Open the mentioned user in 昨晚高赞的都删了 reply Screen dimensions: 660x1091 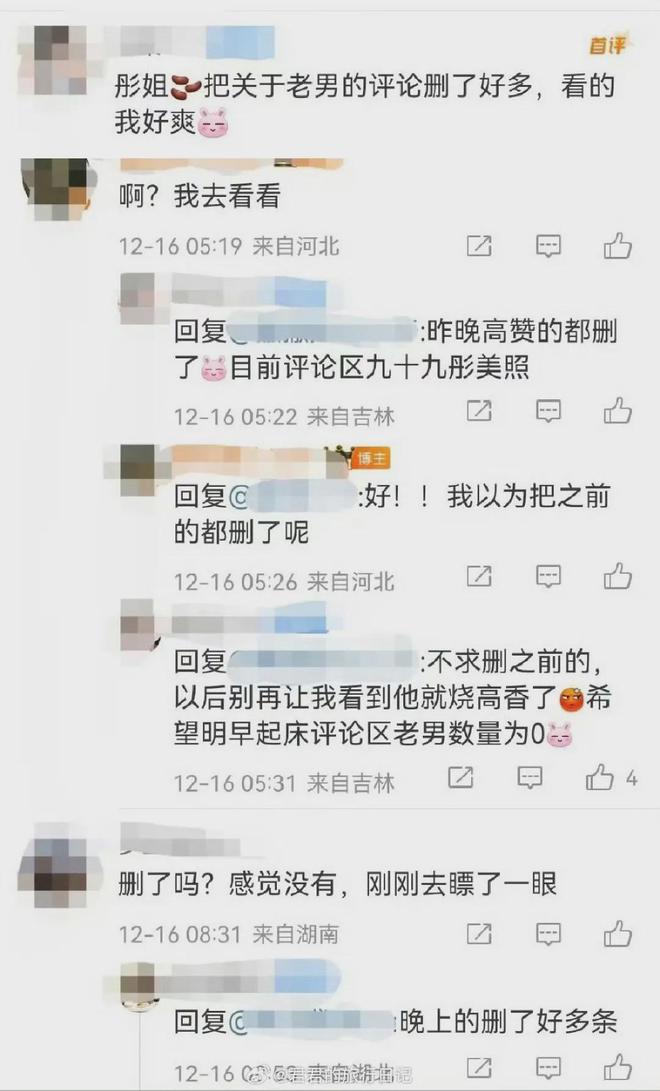323,332
